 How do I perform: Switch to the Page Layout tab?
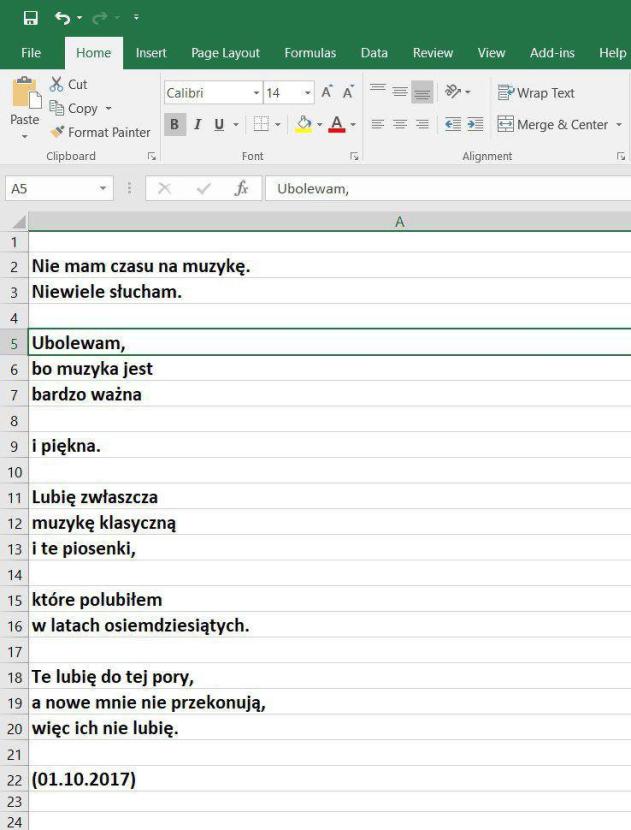(225, 53)
